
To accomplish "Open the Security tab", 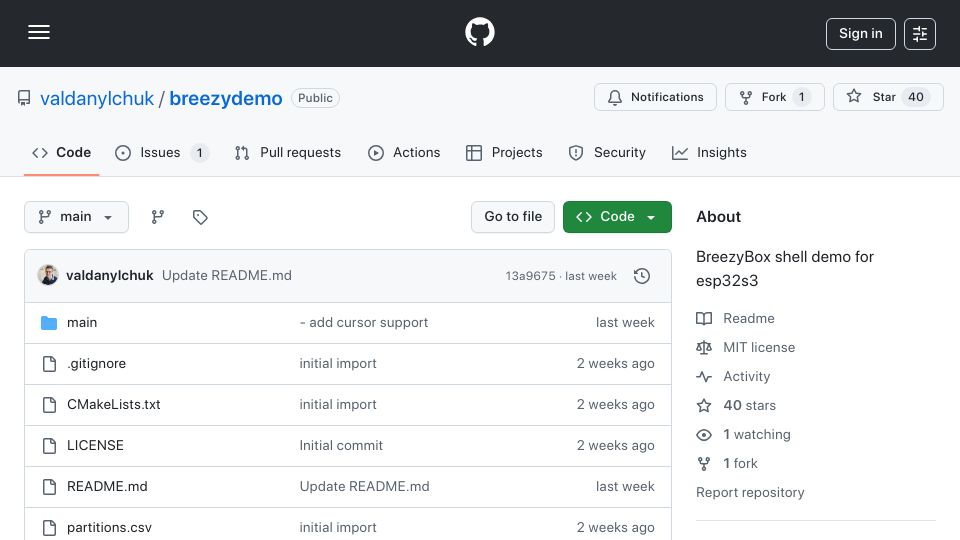I will point(607,152).
